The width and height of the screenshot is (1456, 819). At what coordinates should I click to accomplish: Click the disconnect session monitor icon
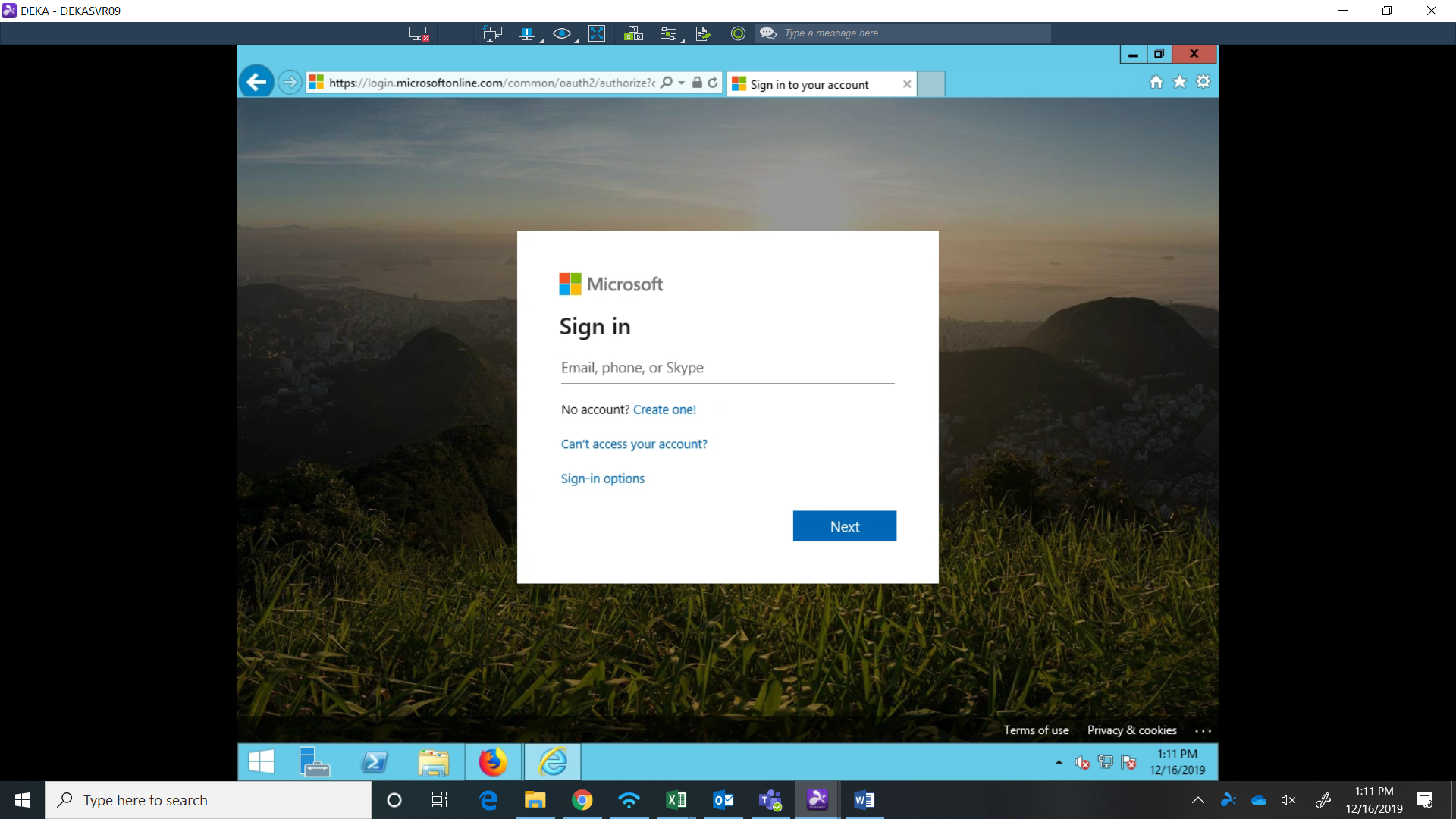(x=418, y=33)
